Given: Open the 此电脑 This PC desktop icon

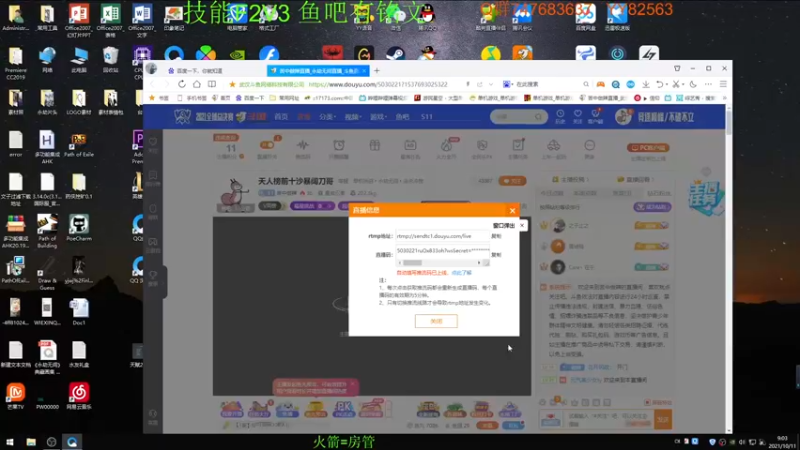Looking at the screenshot, I should pos(79,60).
